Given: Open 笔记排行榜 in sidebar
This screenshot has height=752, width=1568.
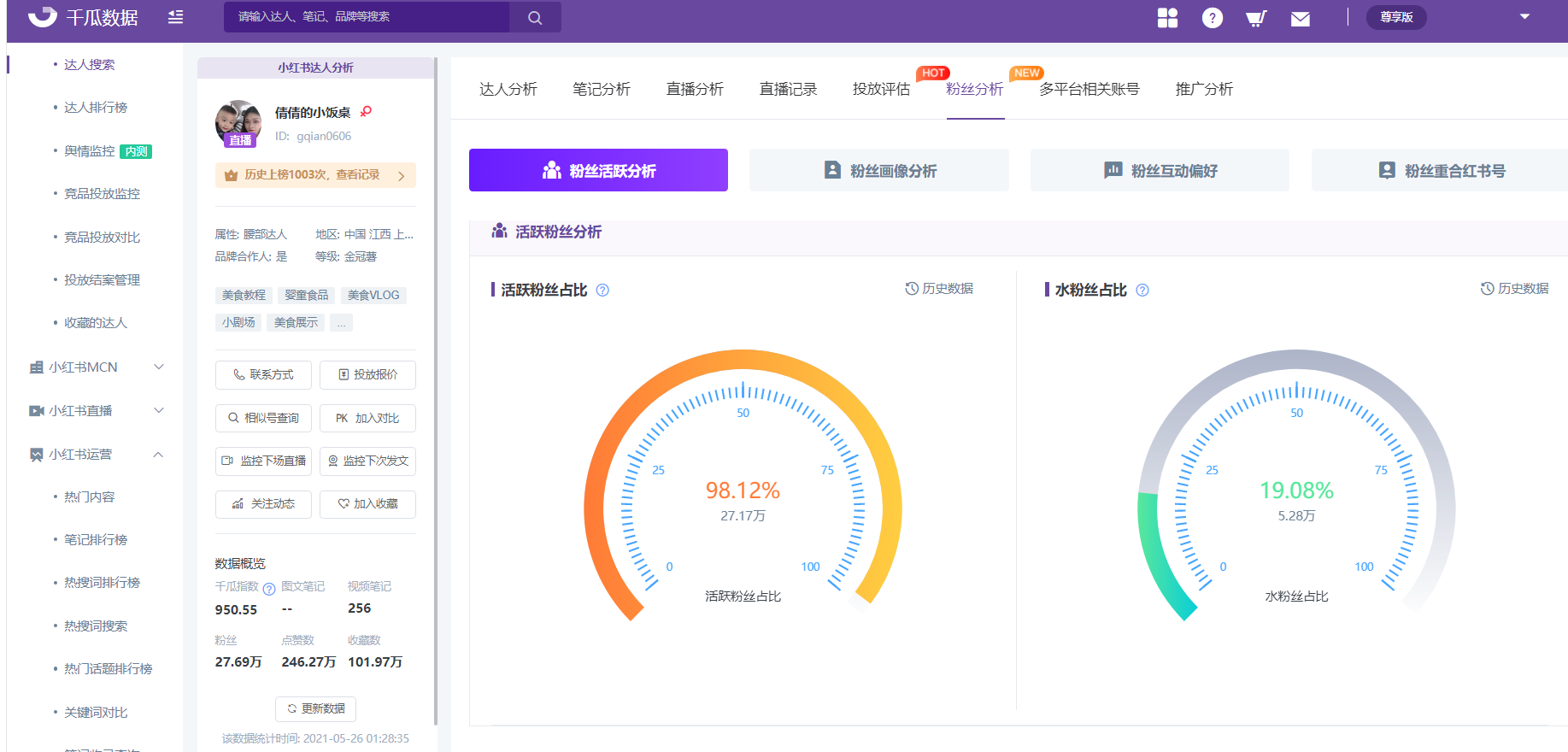Looking at the screenshot, I should click(96, 540).
